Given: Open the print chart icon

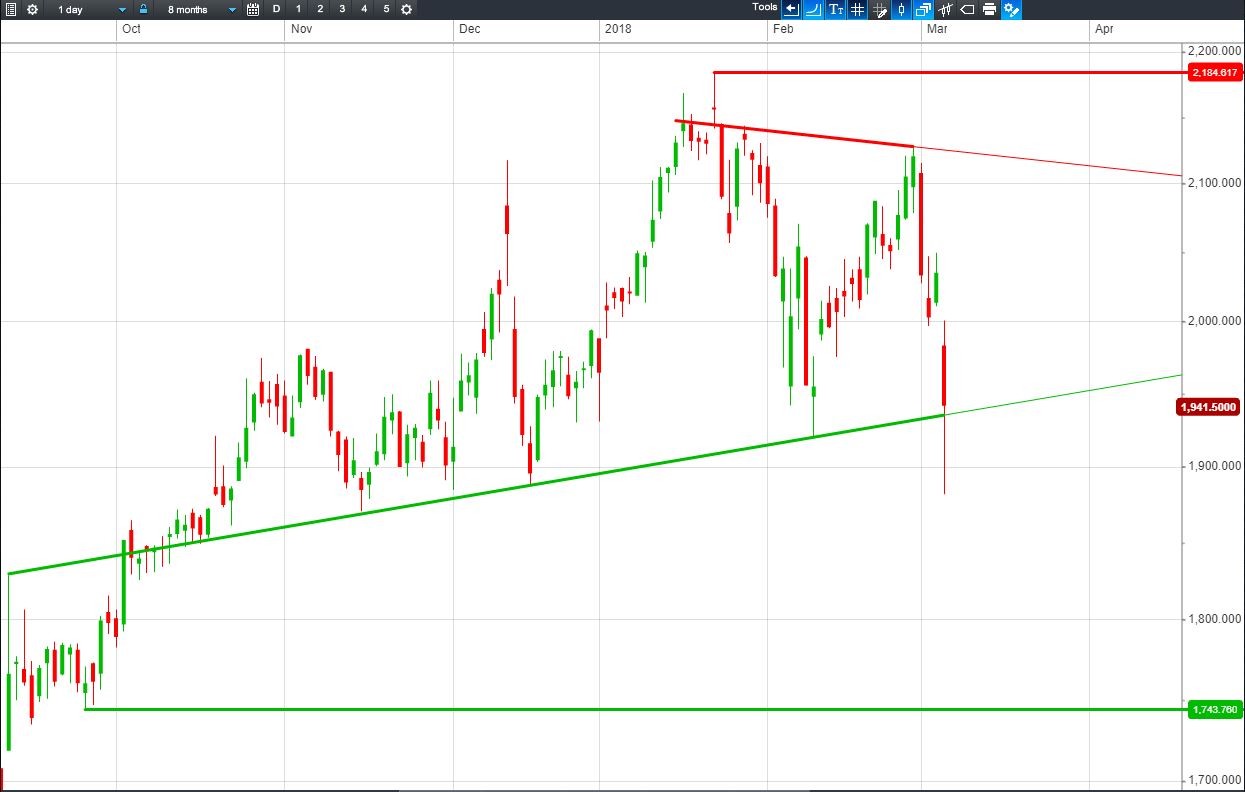Looking at the screenshot, I should pyautogui.click(x=989, y=9).
